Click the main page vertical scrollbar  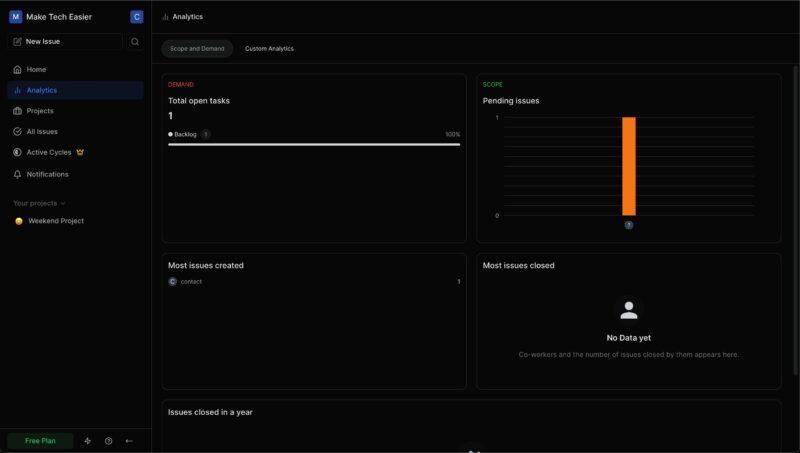click(x=796, y=219)
